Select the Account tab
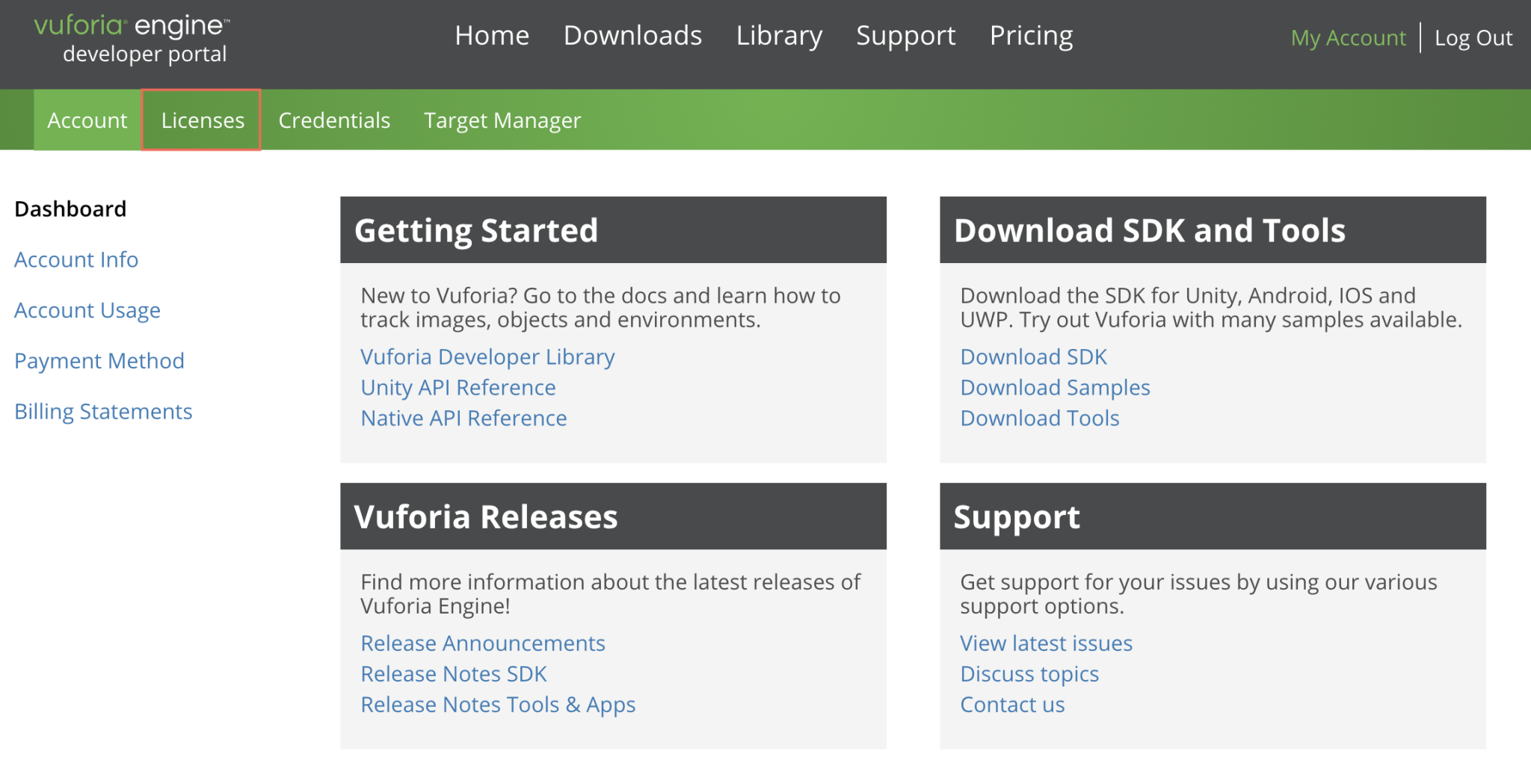This screenshot has width=1531, height=784. point(87,120)
